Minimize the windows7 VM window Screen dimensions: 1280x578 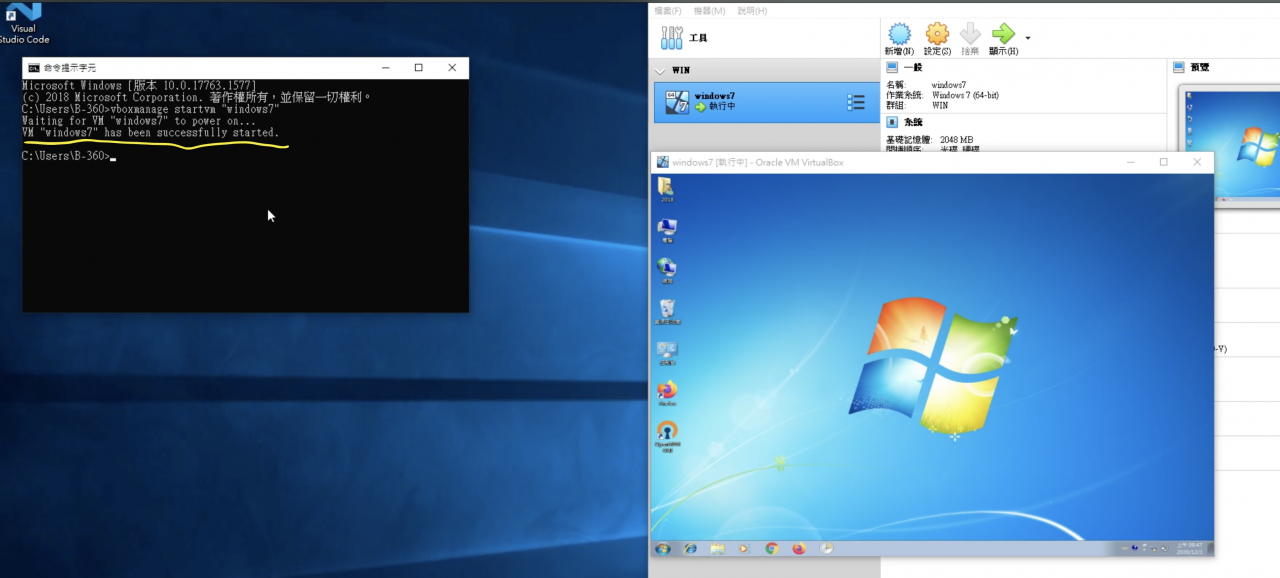(1131, 162)
